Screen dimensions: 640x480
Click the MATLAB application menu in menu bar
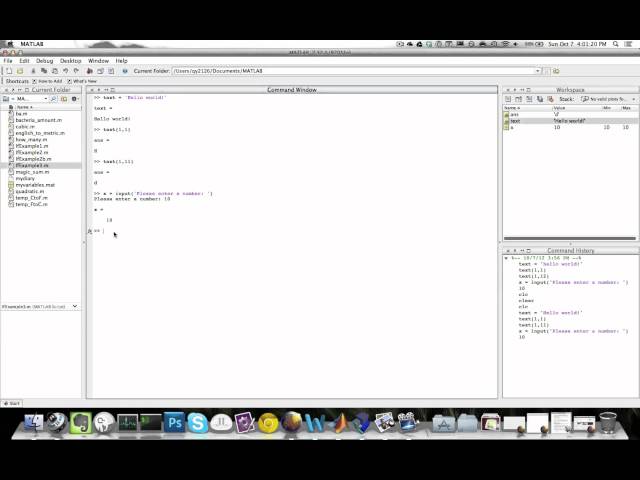coord(32,44)
